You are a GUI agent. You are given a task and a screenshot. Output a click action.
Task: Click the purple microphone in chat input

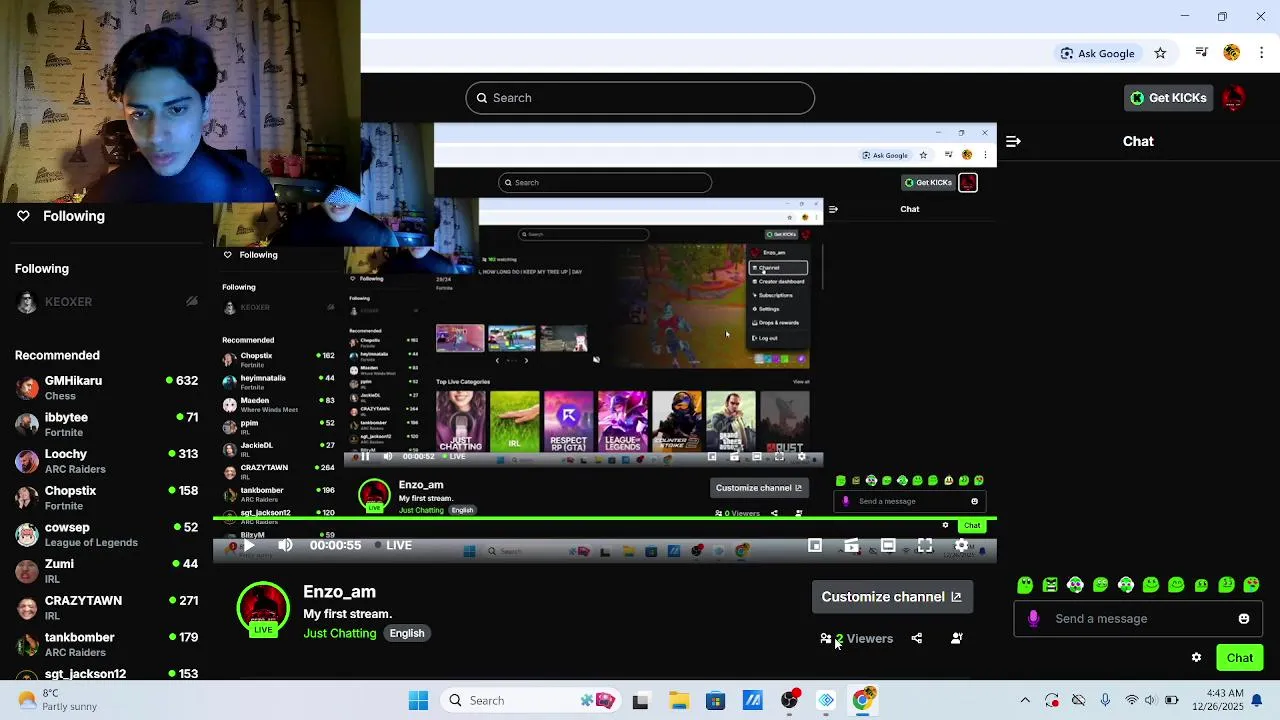(x=1034, y=619)
